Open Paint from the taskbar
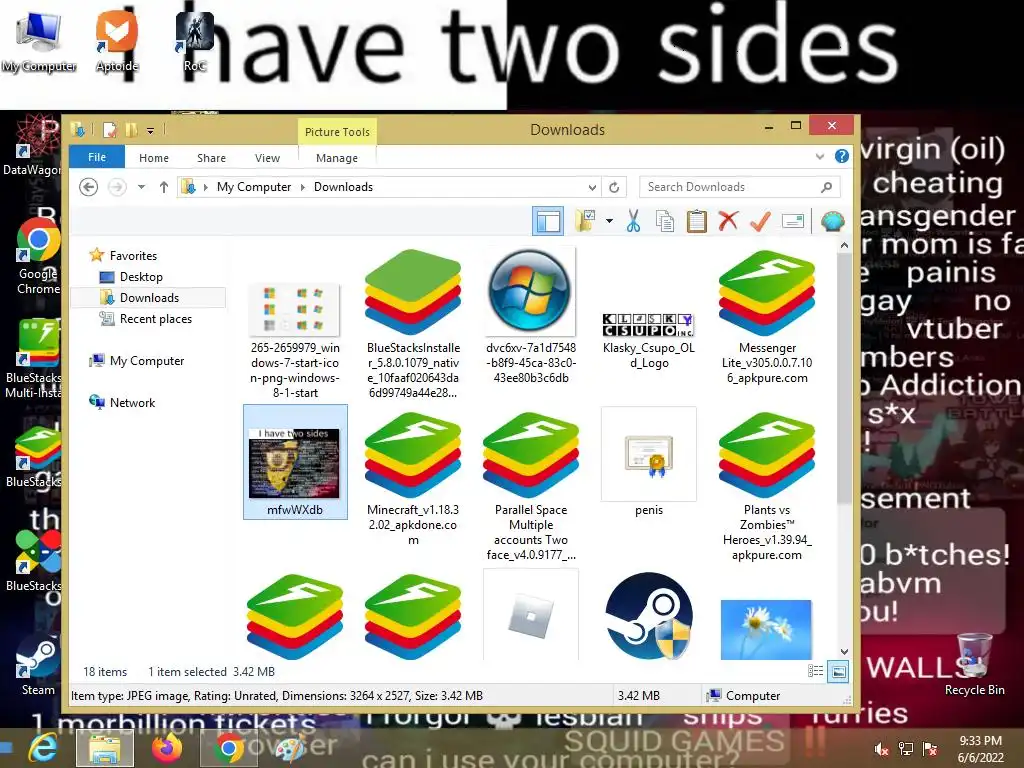 point(289,748)
